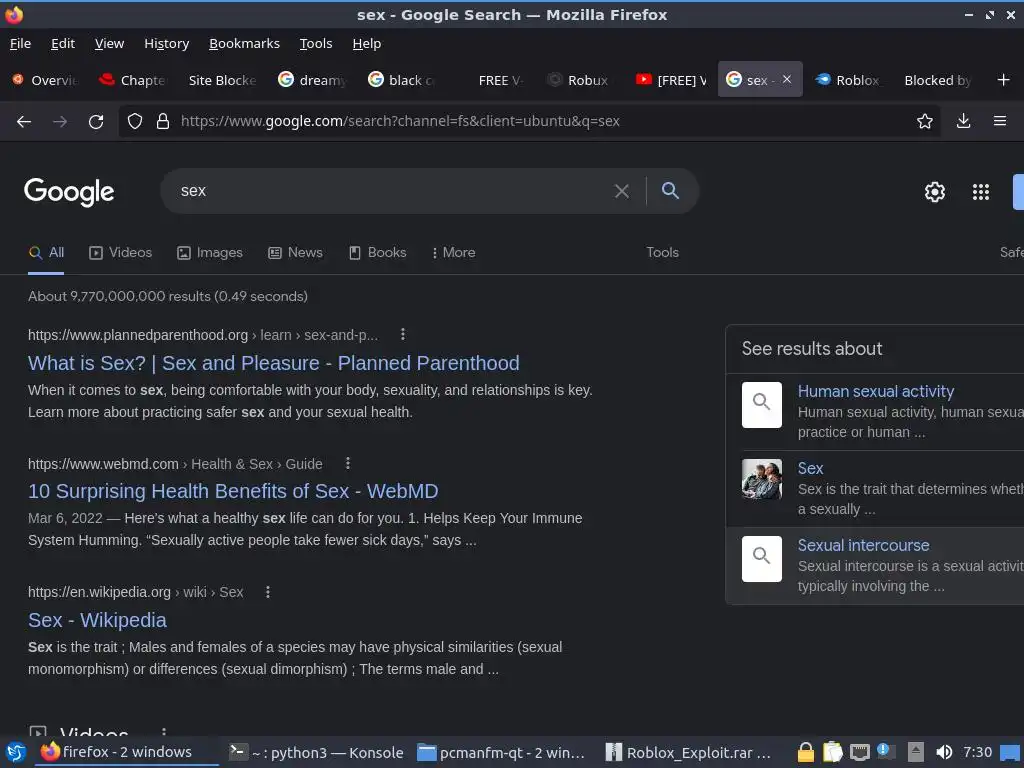The width and height of the screenshot is (1024, 768).
Task: Click the Firefox address bar URL
Action: (400, 121)
